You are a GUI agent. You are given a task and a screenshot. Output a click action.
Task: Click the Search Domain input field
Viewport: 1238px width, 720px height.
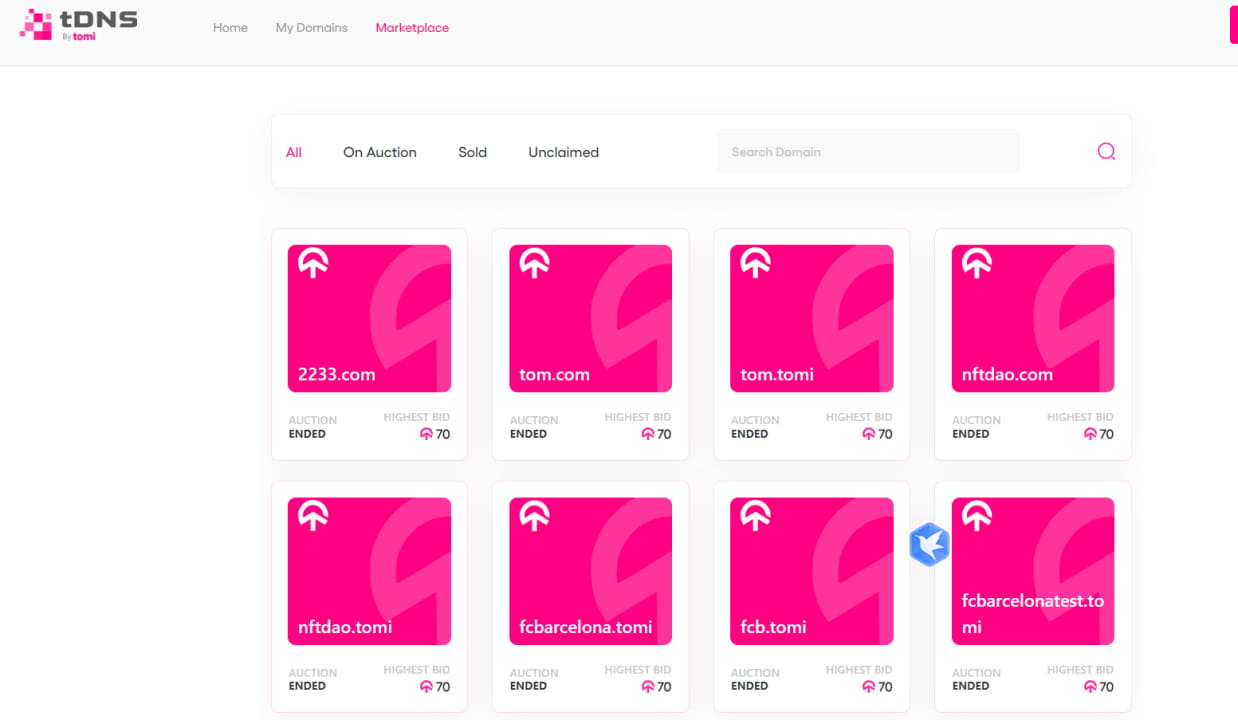point(868,151)
